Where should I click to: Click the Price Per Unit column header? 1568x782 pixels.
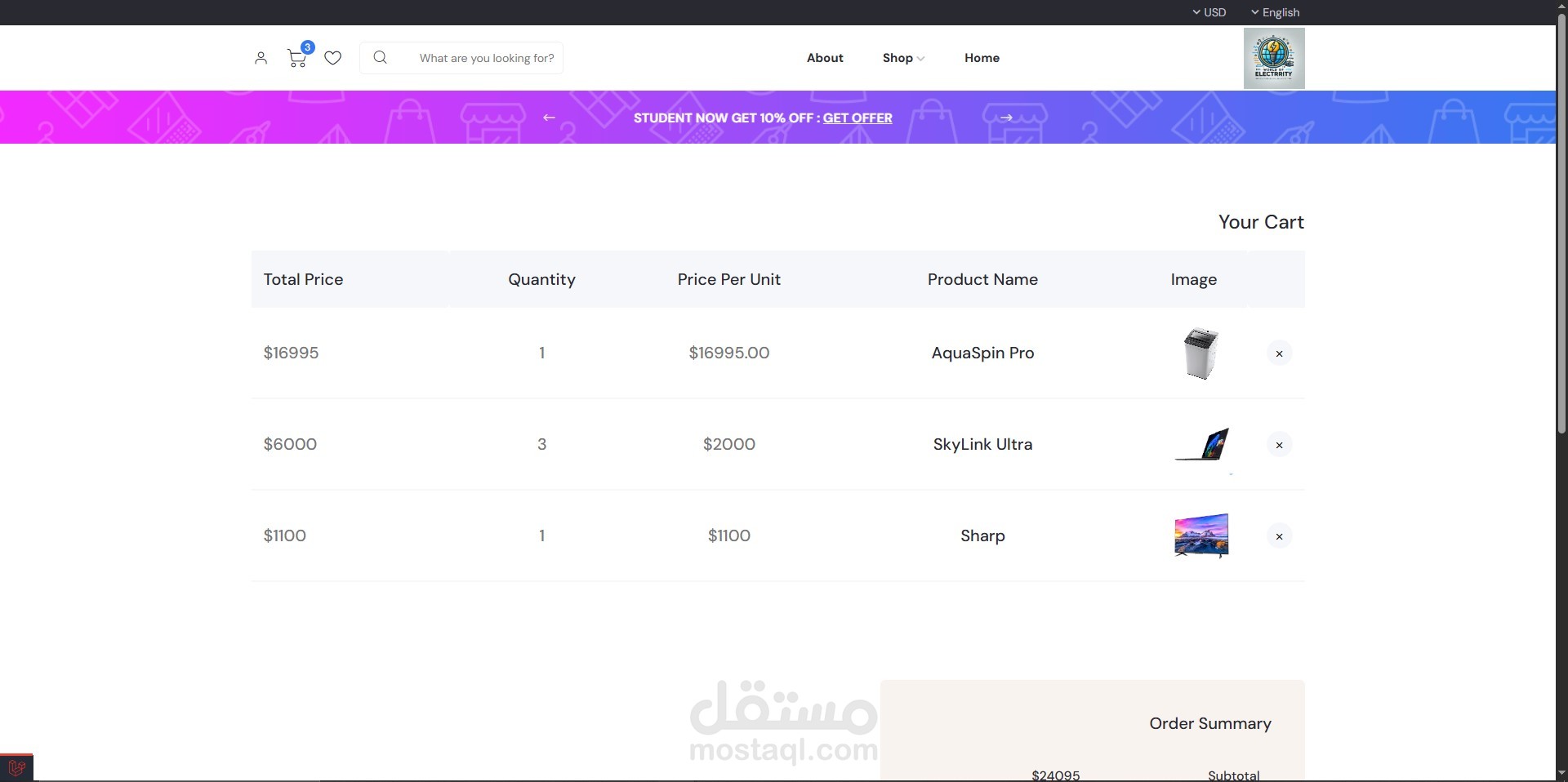729,279
